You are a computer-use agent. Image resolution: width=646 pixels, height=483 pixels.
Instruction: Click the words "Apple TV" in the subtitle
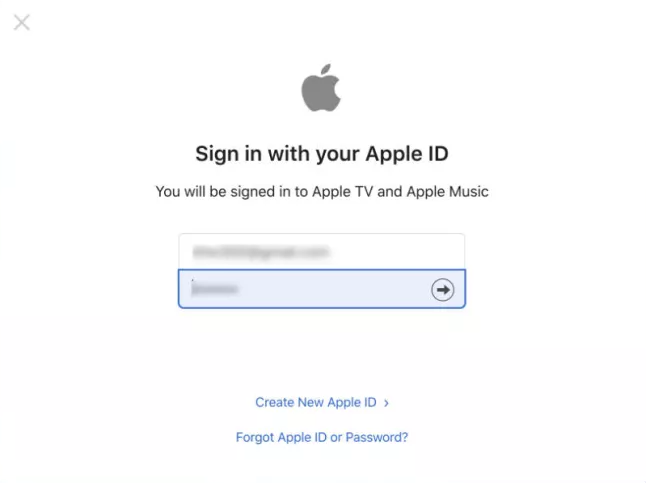point(342,192)
